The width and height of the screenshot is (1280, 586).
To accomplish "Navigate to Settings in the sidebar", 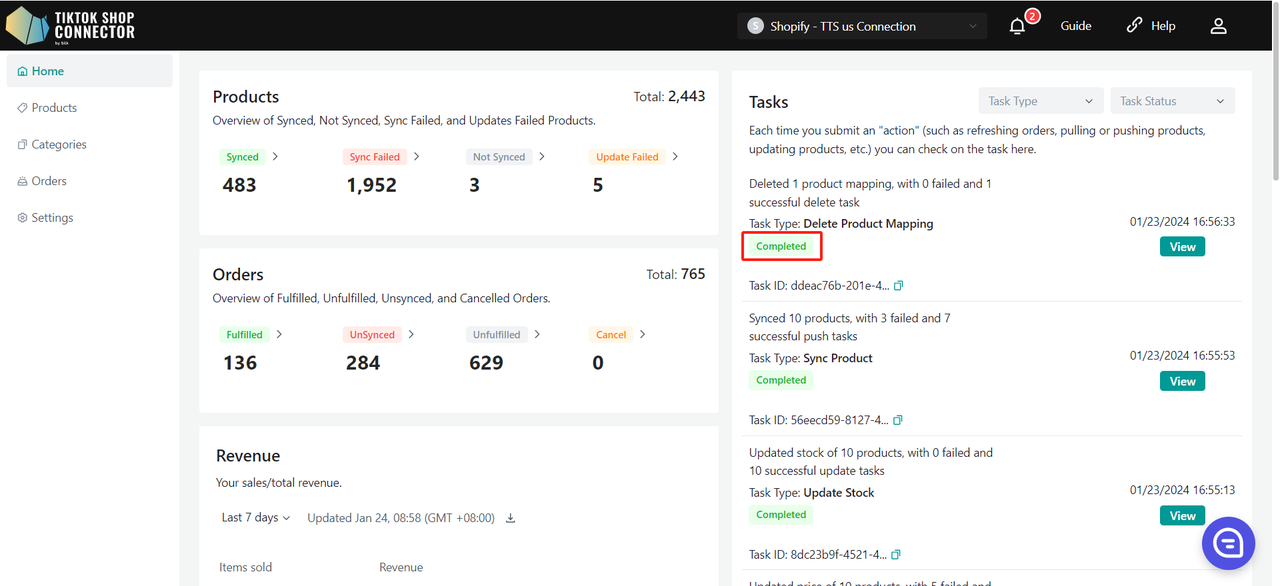I will click(52, 218).
